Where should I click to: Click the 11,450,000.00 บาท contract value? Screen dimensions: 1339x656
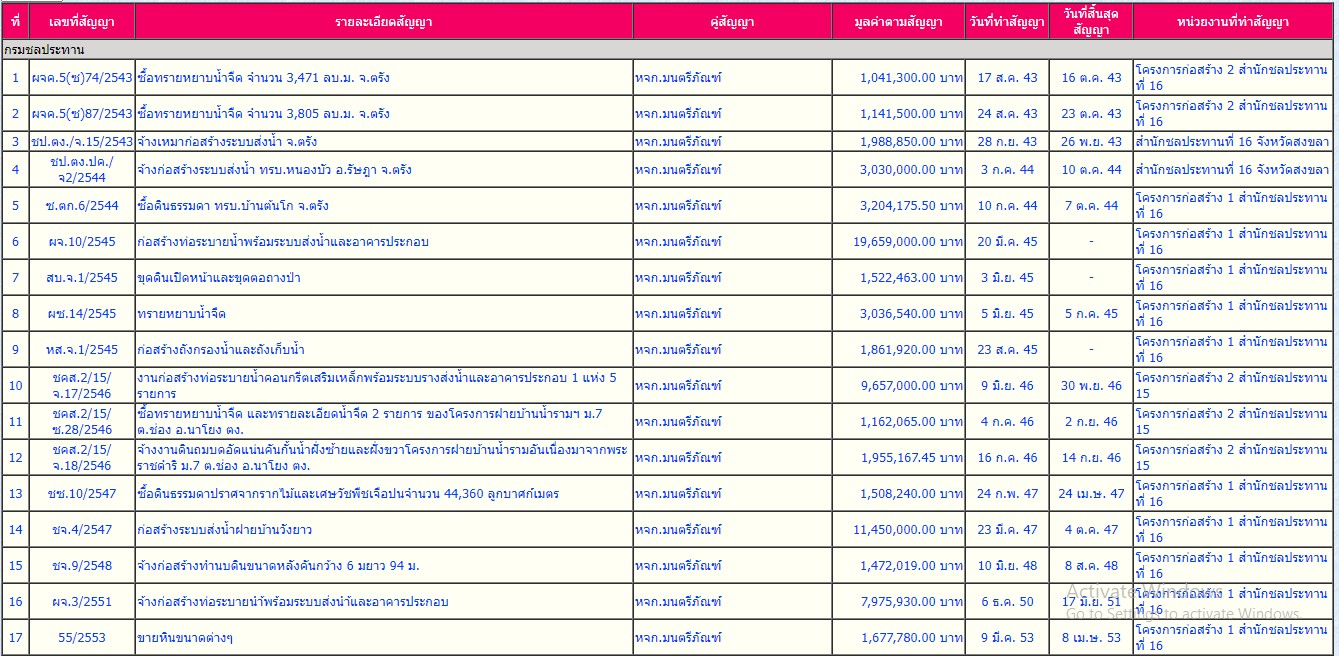pyautogui.click(x=908, y=530)
